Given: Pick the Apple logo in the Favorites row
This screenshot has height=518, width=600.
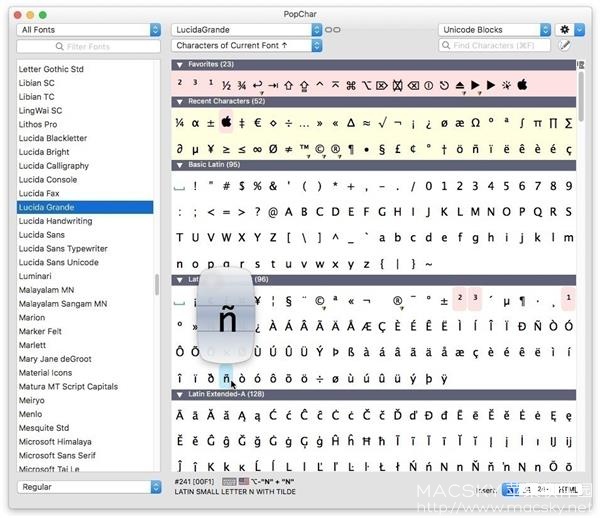Looking at the screenshot, I should pyautogui.click(x=522, y=85).
